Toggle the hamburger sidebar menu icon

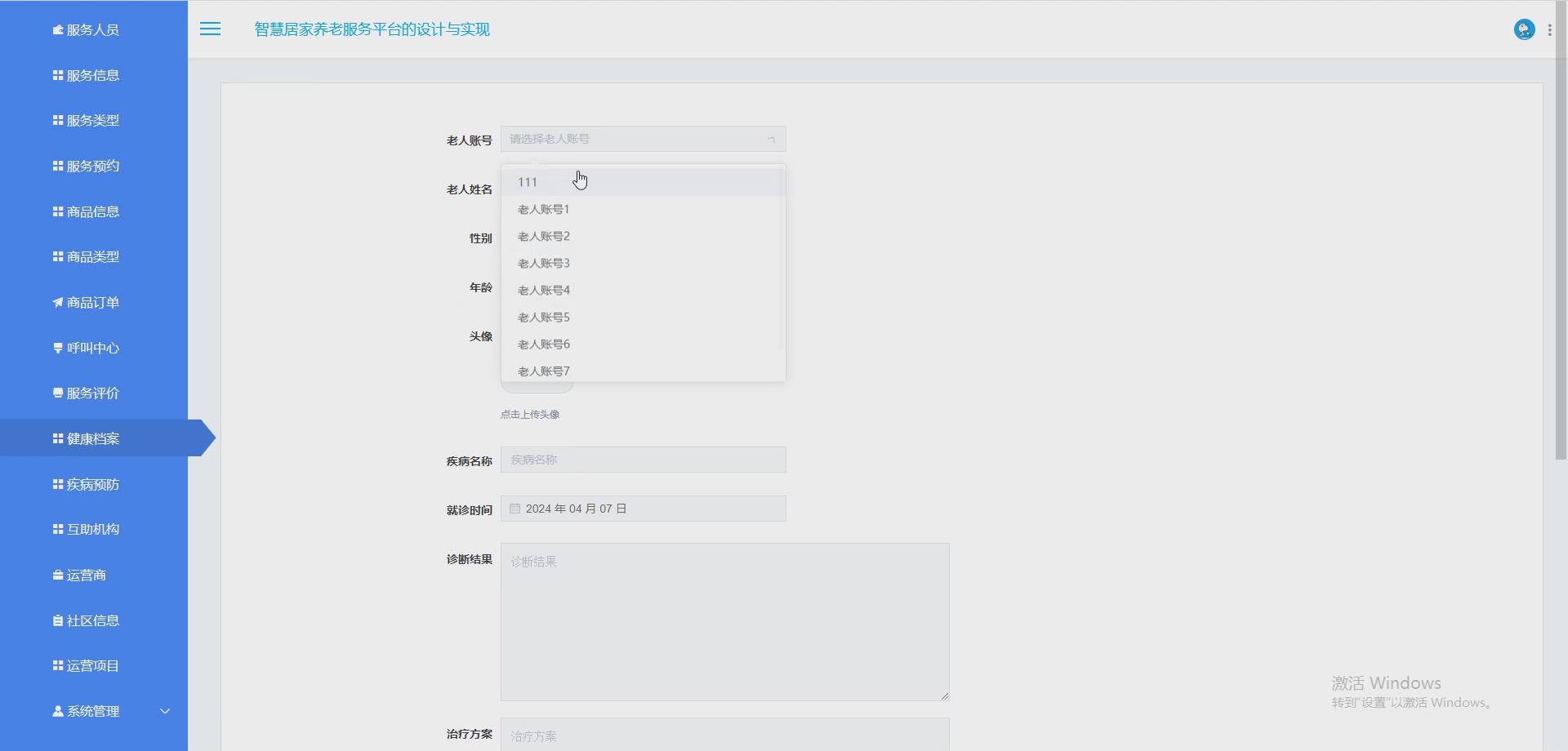coord(210,29)
